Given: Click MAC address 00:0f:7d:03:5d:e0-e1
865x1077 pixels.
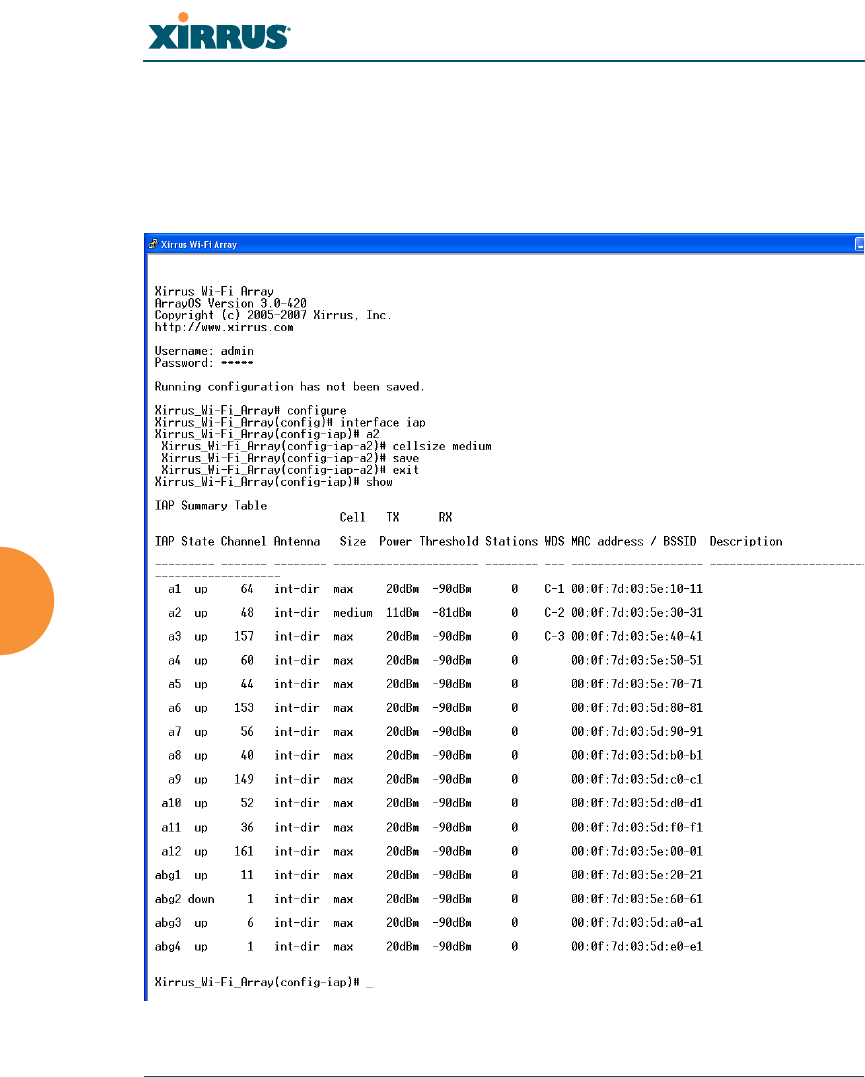Looking at the screenshot, I should (x=637, y=946).
